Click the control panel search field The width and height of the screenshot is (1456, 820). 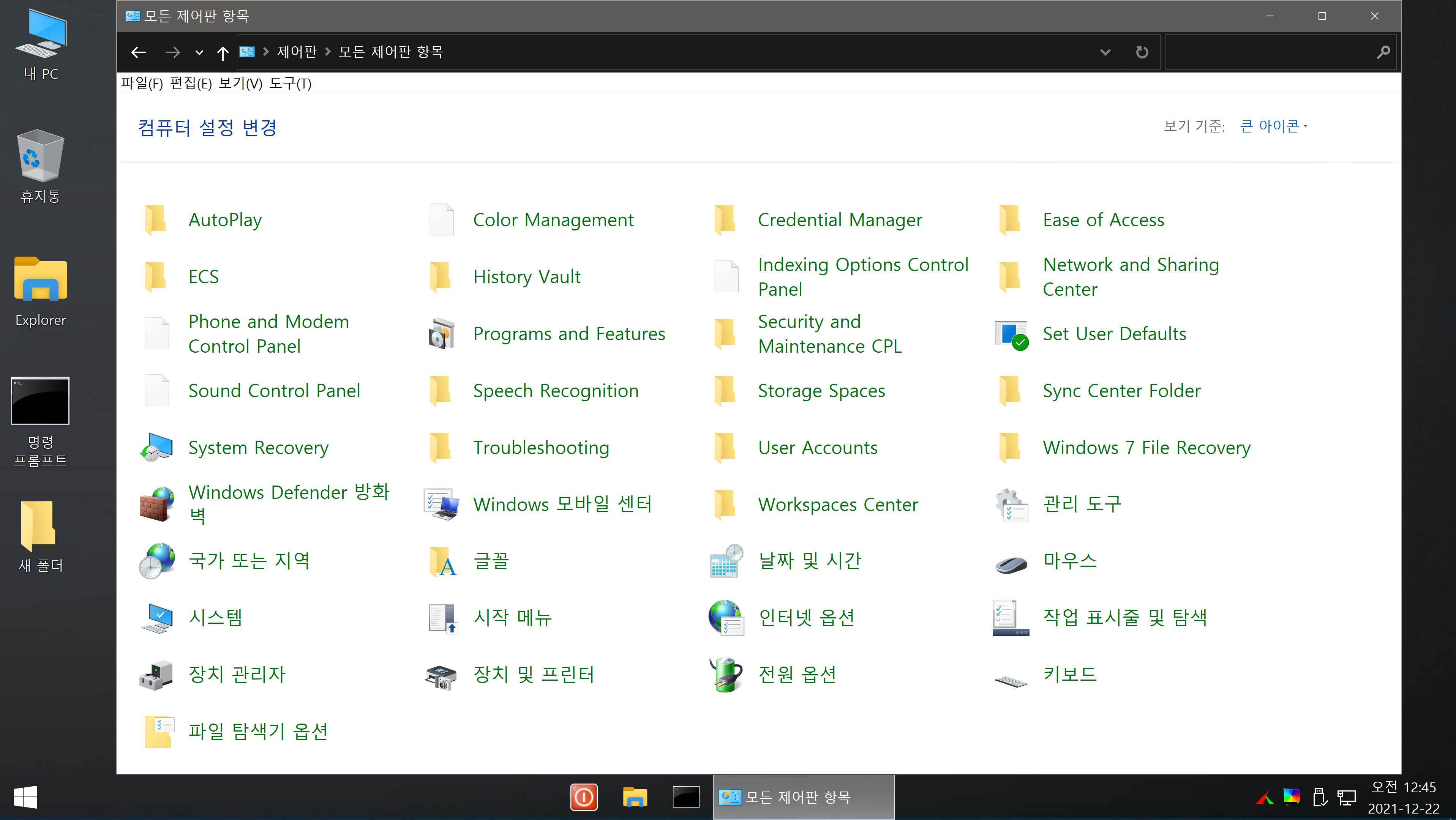point(1280,52)
